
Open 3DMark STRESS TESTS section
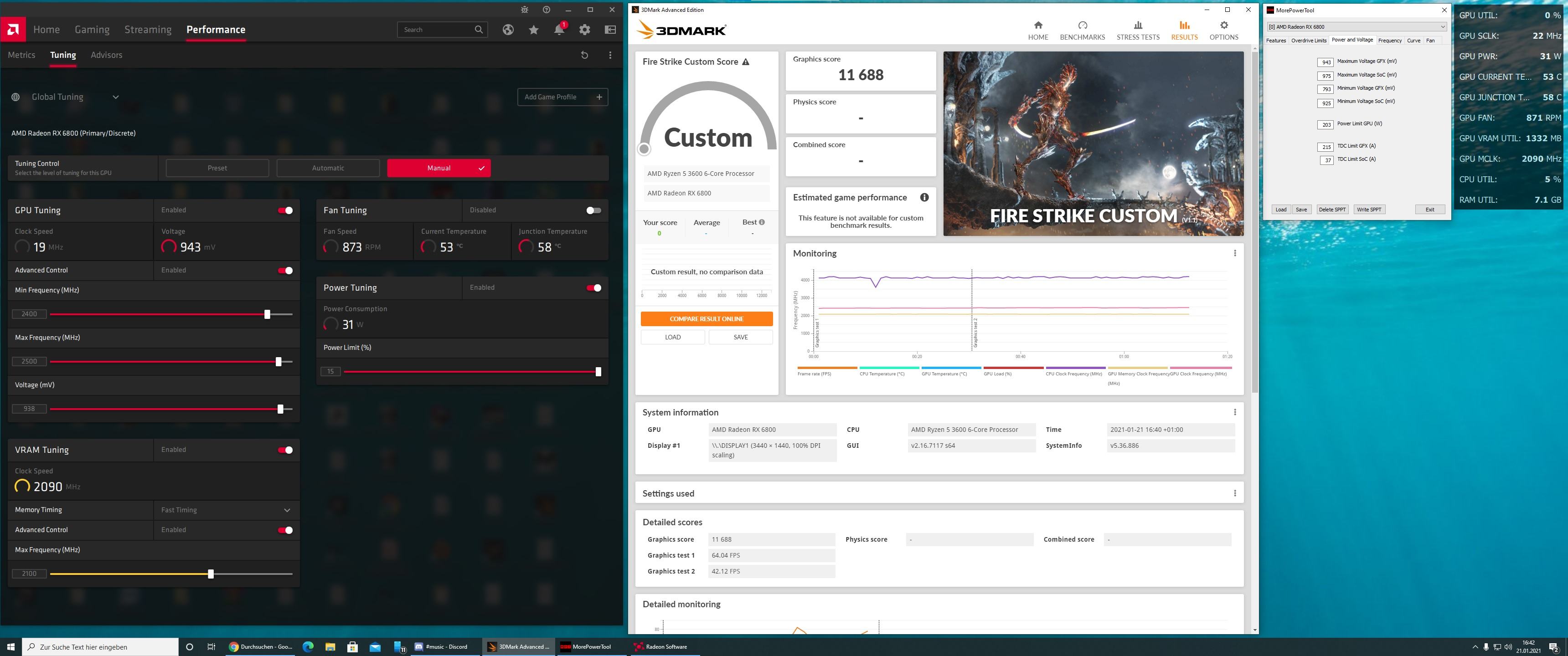pyautogui.click(x=1138, y=31)
